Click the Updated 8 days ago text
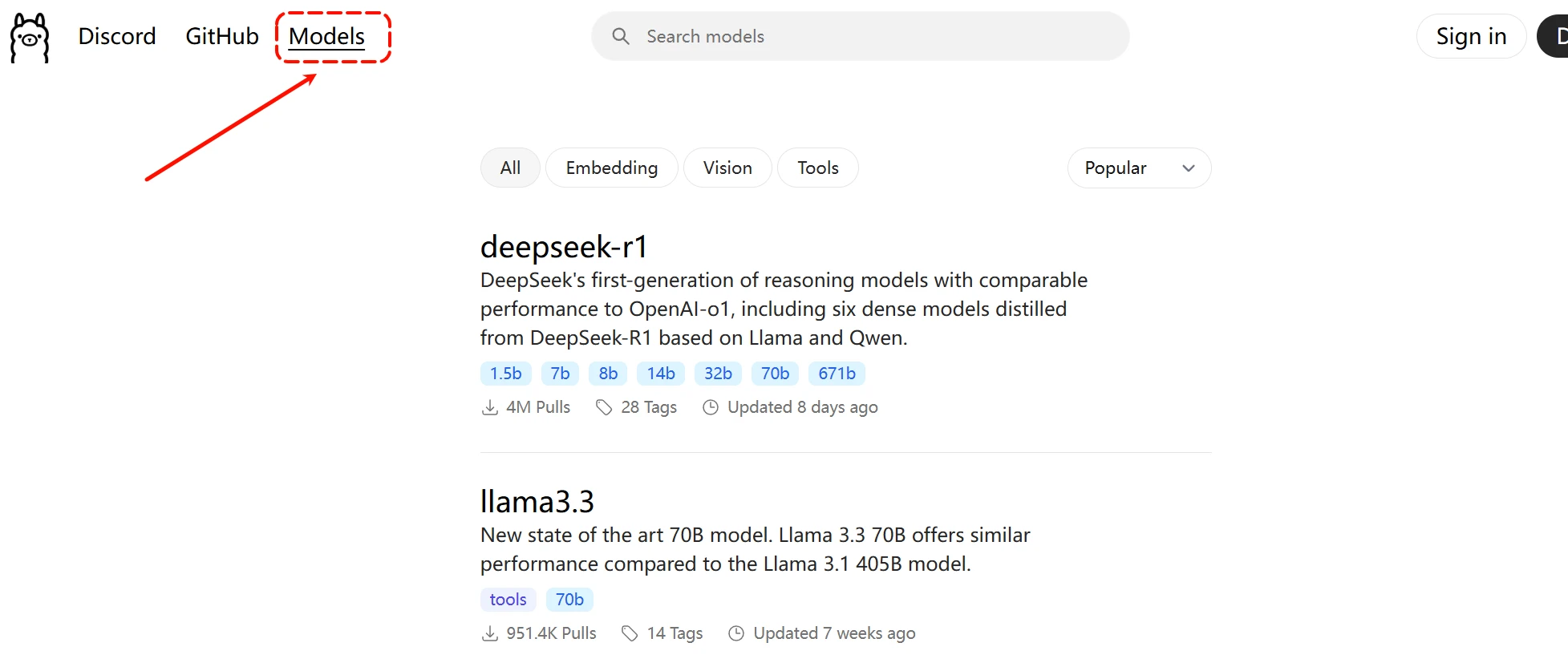Viewport: 1568px width, 667px height. click(x=802, y=407)
